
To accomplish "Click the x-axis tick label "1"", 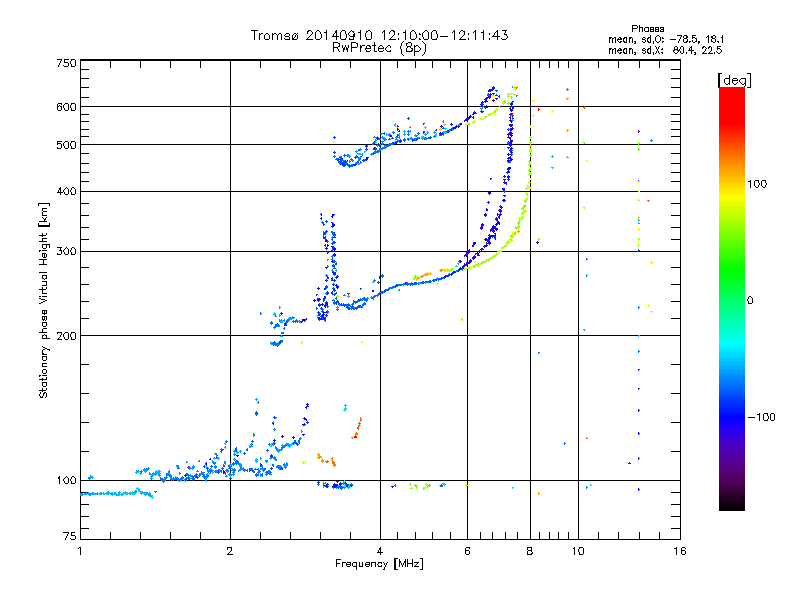I will 80,551.
